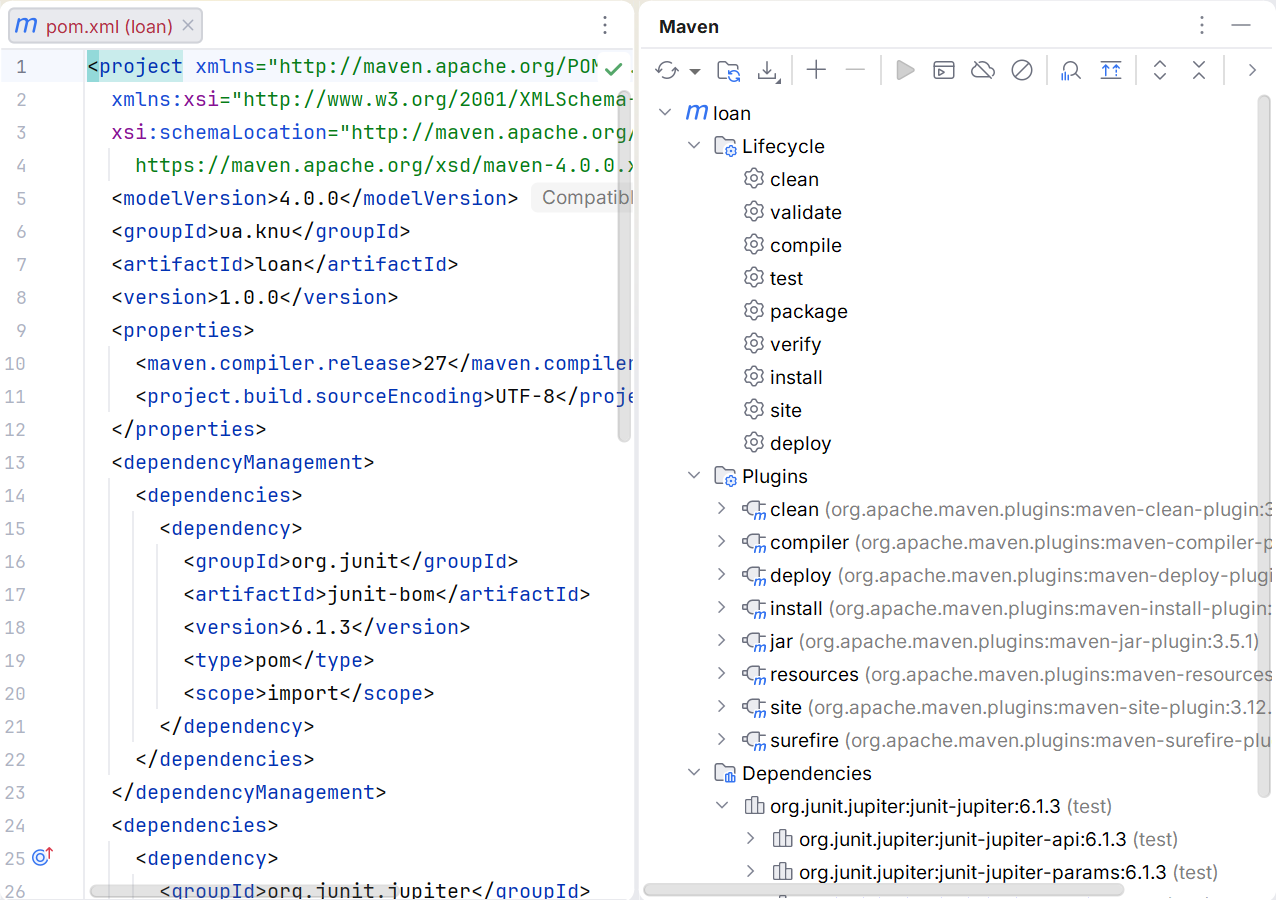Screen dimensions: 1276x900
Task: Click the green inspection checkmark in editor
Action: click(x=613, y=68)
